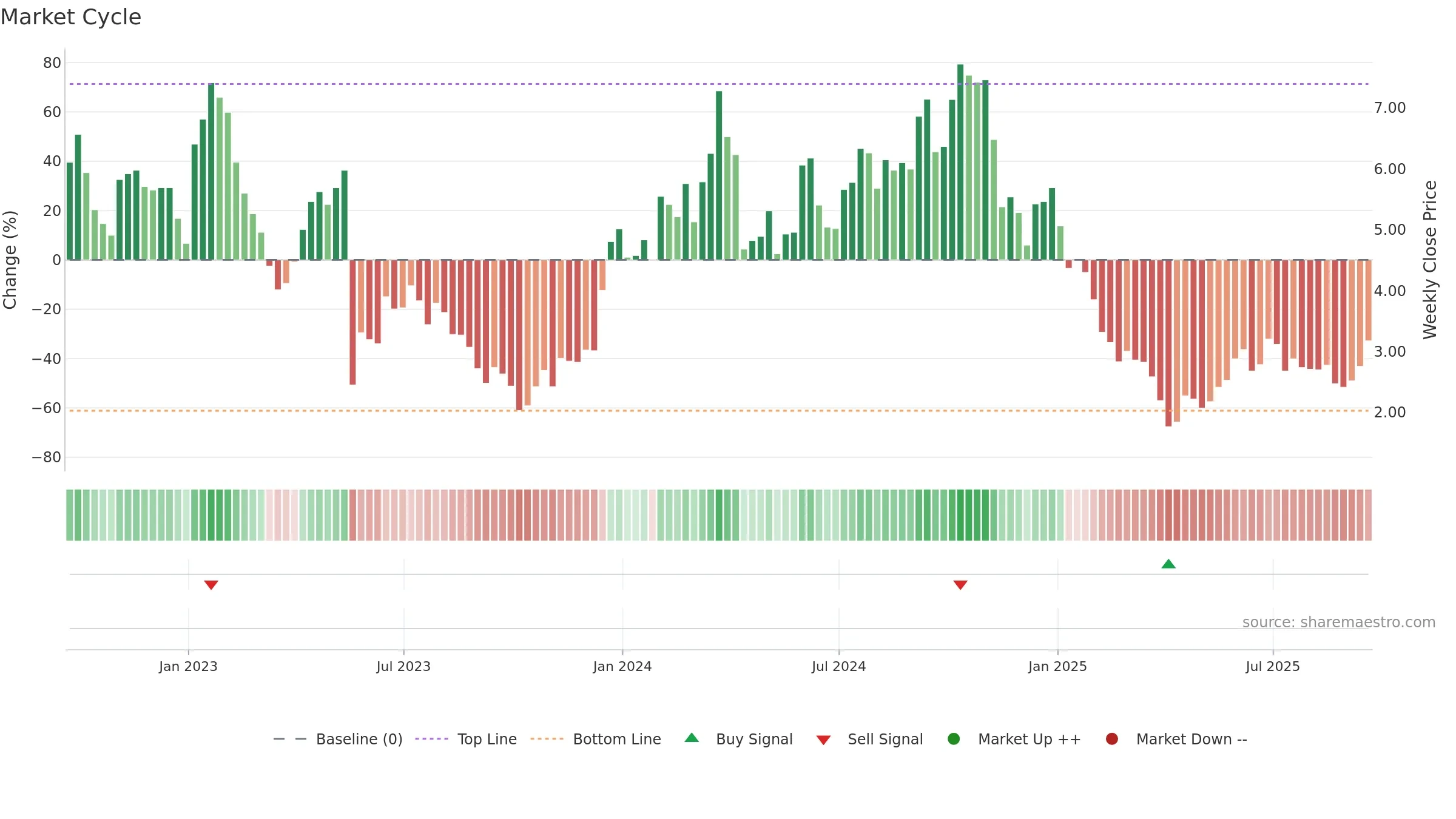Screen dimensions: 1456x819
Task: Click the 7.00 price tick label
Action: click(x=1390, y=108)
